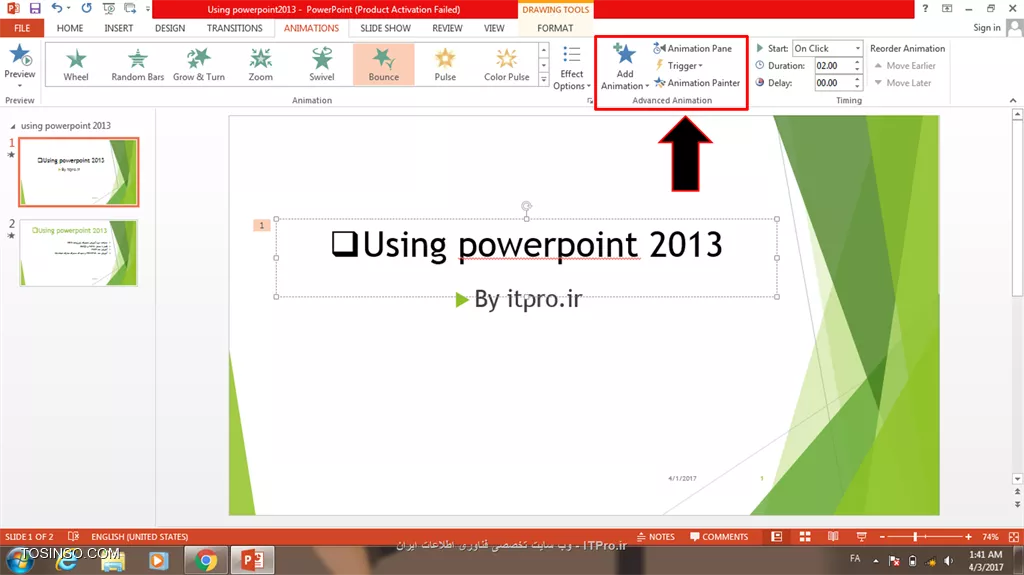Increase animation duration with up arrow
Image resolution: width=1024 pixels, height=575 pixels.
[x=857, y=62]
